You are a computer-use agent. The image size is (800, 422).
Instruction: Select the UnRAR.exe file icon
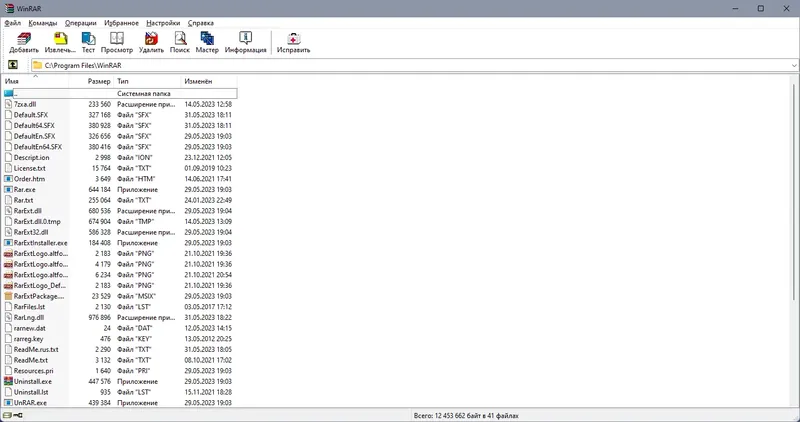[x=8, y=403]
